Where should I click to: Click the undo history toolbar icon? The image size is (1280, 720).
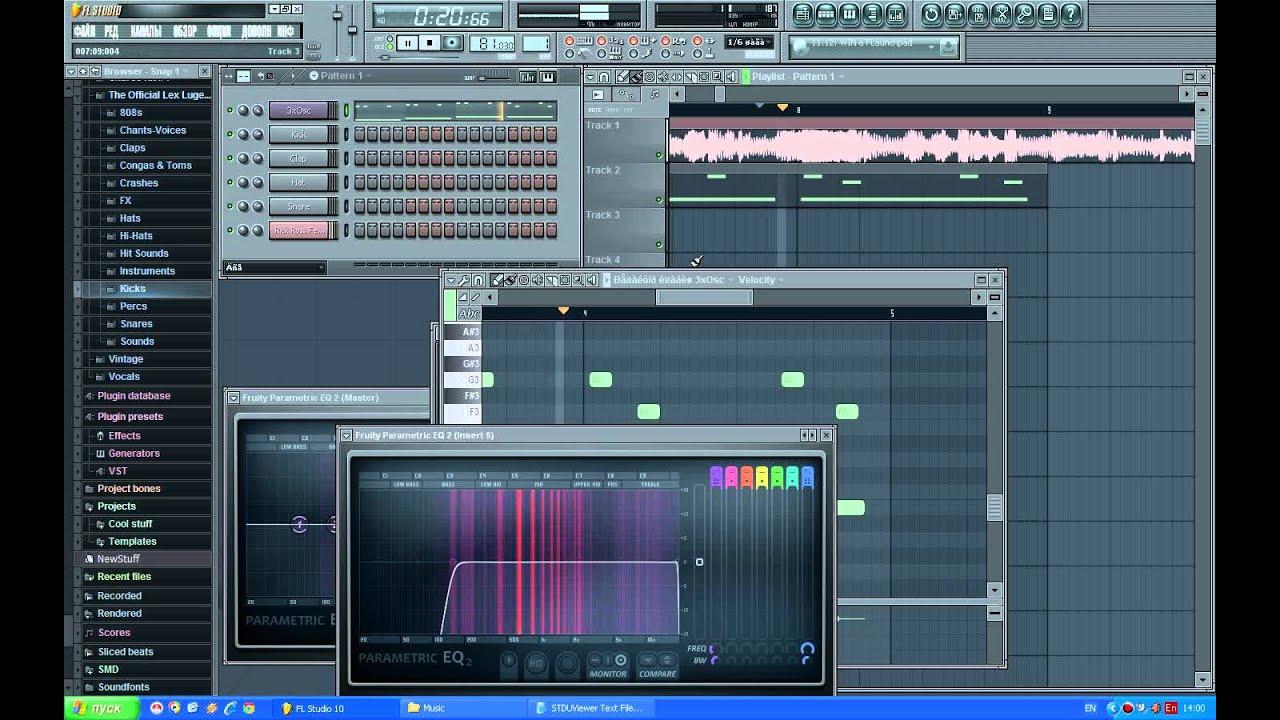[932, 14]
